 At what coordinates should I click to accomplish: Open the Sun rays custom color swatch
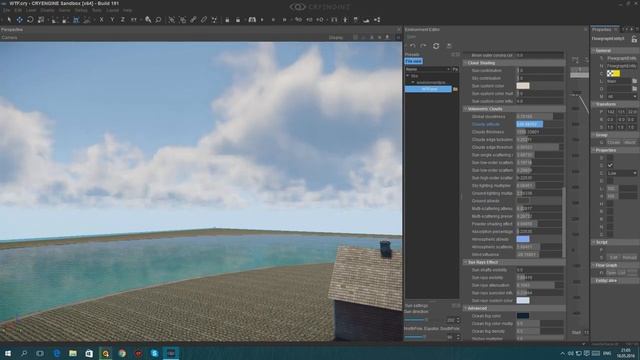523,300
